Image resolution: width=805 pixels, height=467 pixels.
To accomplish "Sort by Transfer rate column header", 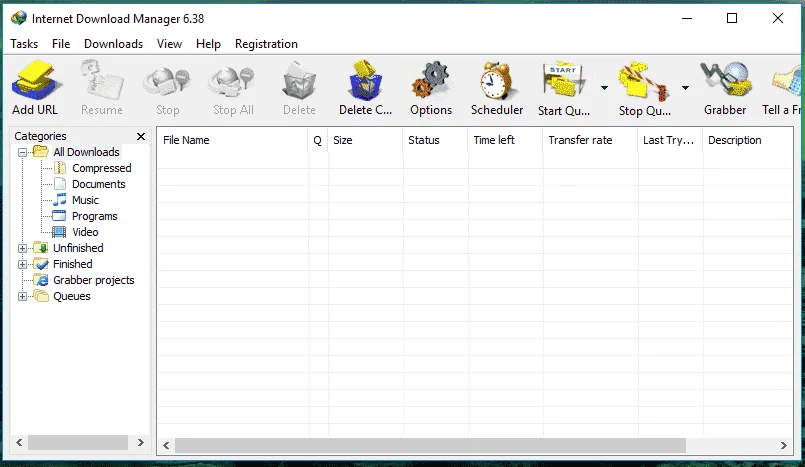I will (x=590, y=140).
